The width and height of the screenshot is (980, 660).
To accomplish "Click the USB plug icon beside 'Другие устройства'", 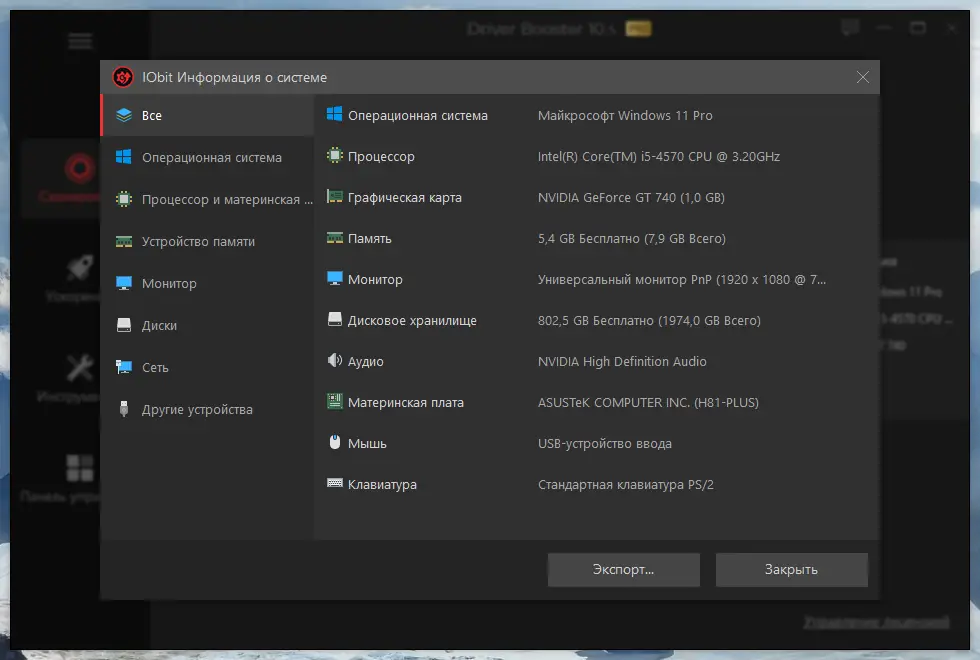I will click(x=124, y=409).
